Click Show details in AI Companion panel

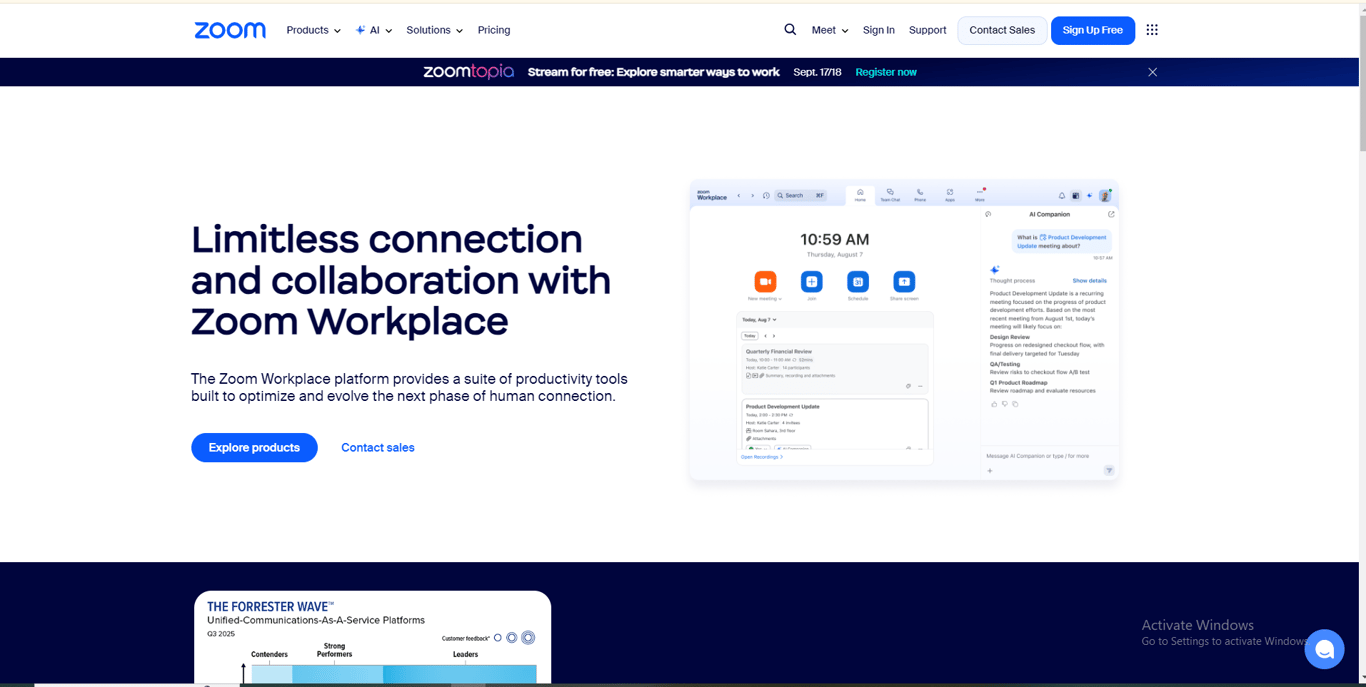[1090, 281]
